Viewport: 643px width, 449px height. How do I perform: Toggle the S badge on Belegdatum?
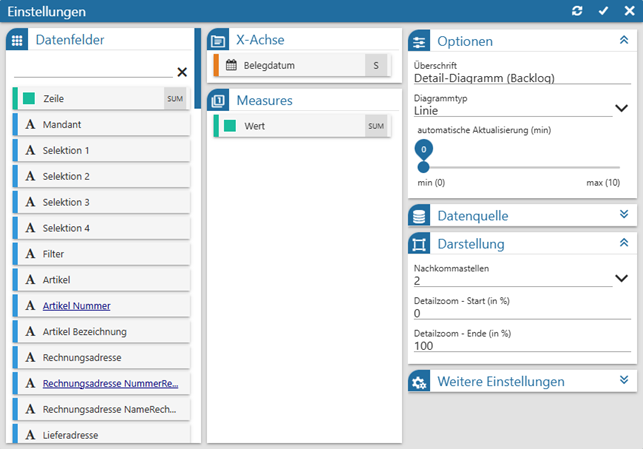pos(375,66)
